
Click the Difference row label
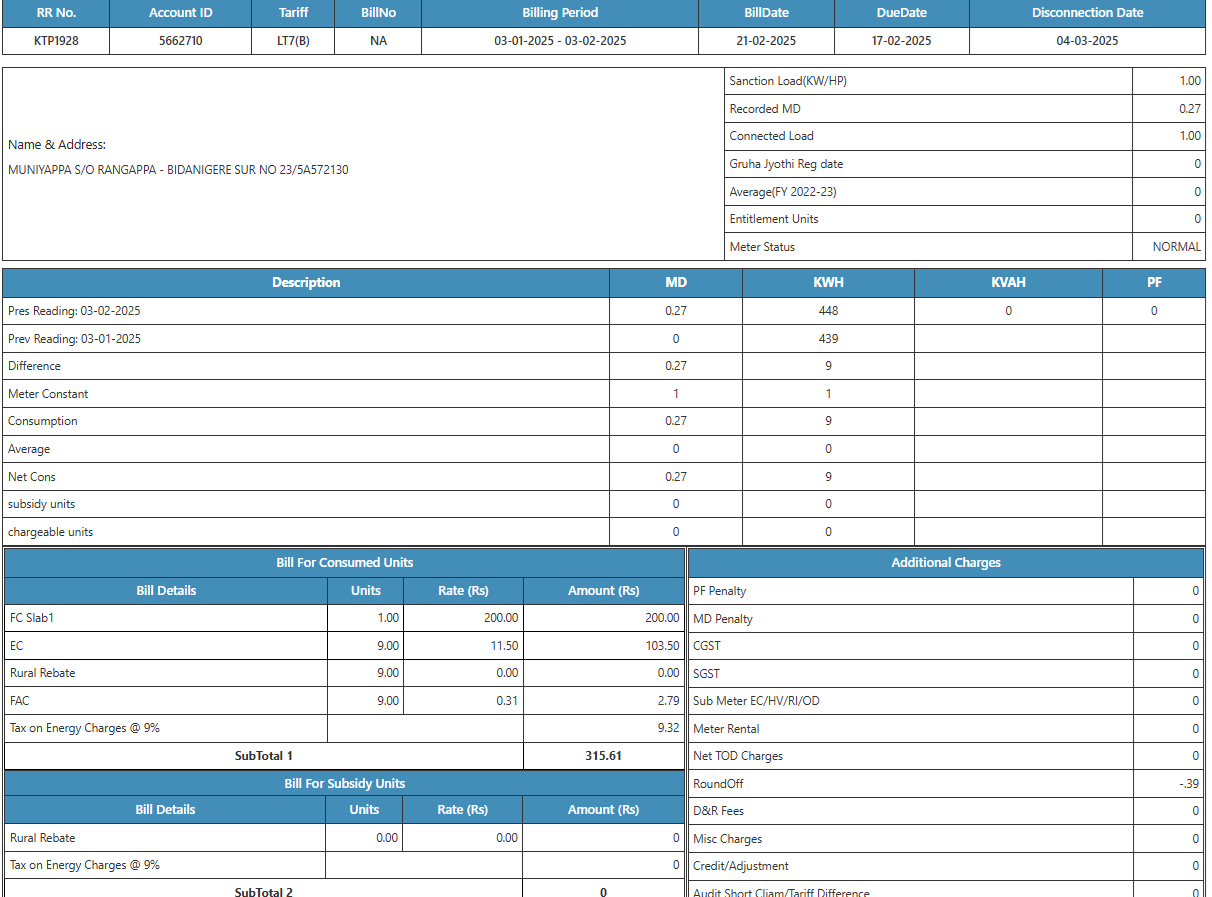(34, 366)
